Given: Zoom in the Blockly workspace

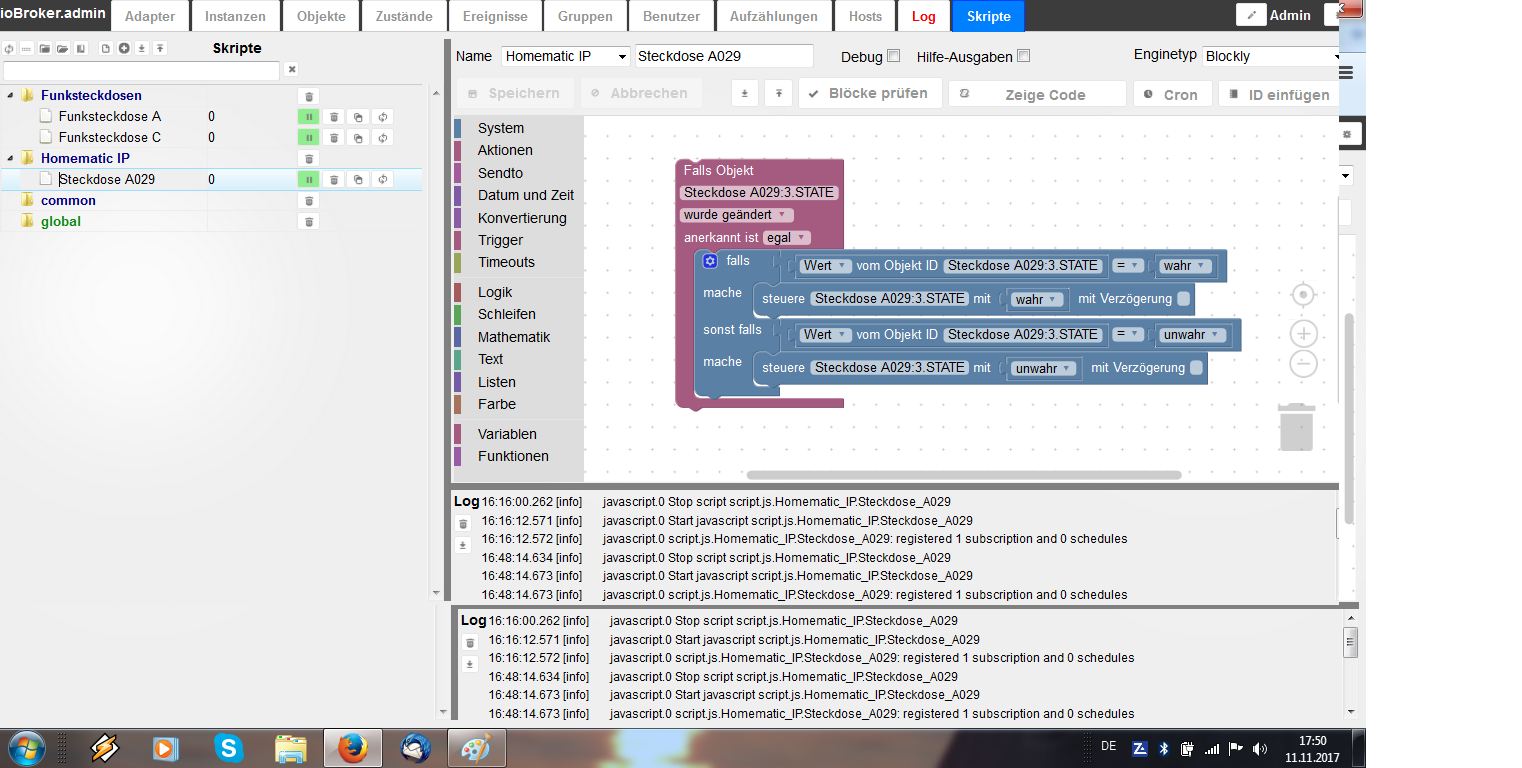Looking at the screenshot, I should click(x=1303, y=334).
